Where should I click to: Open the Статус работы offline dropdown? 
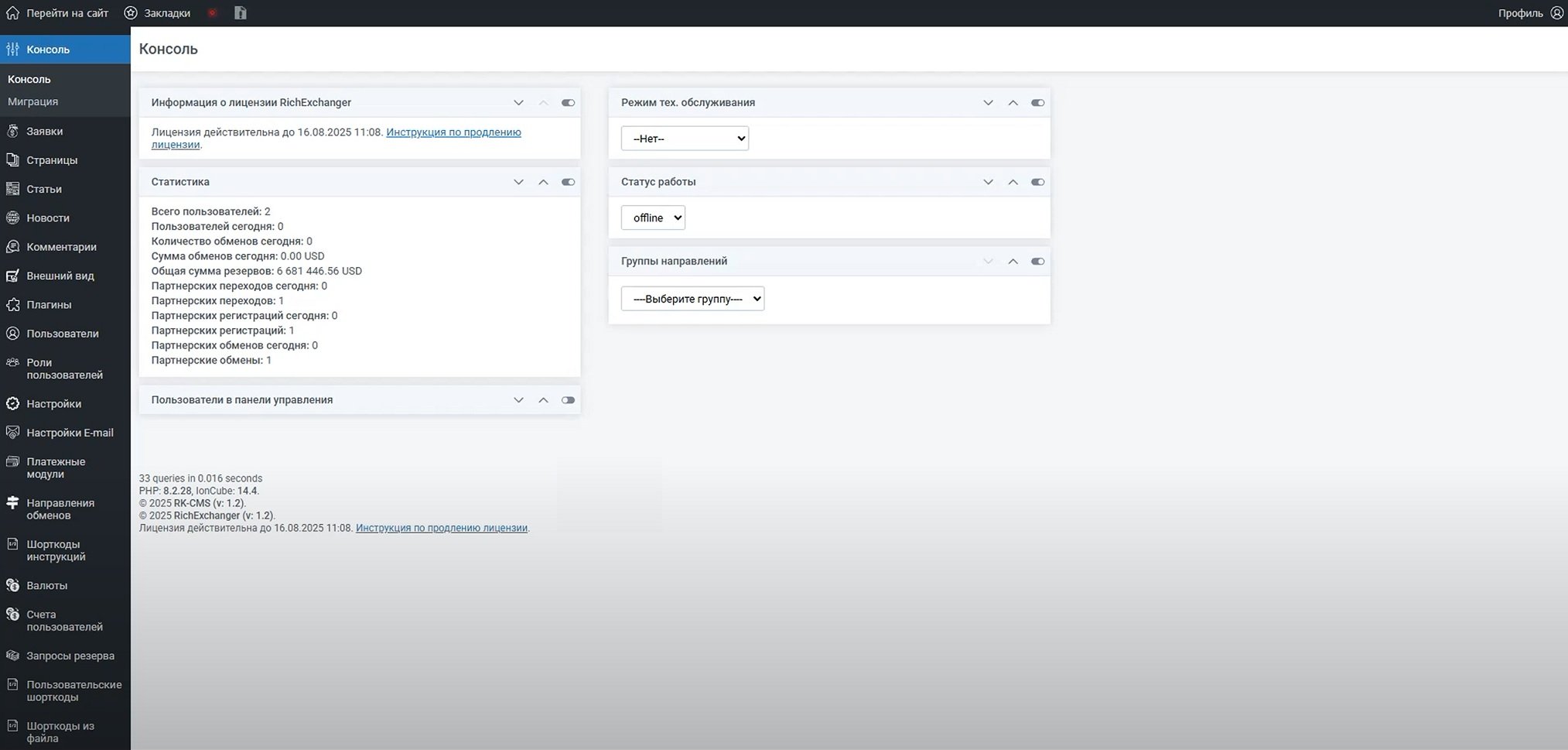[653, 218]
